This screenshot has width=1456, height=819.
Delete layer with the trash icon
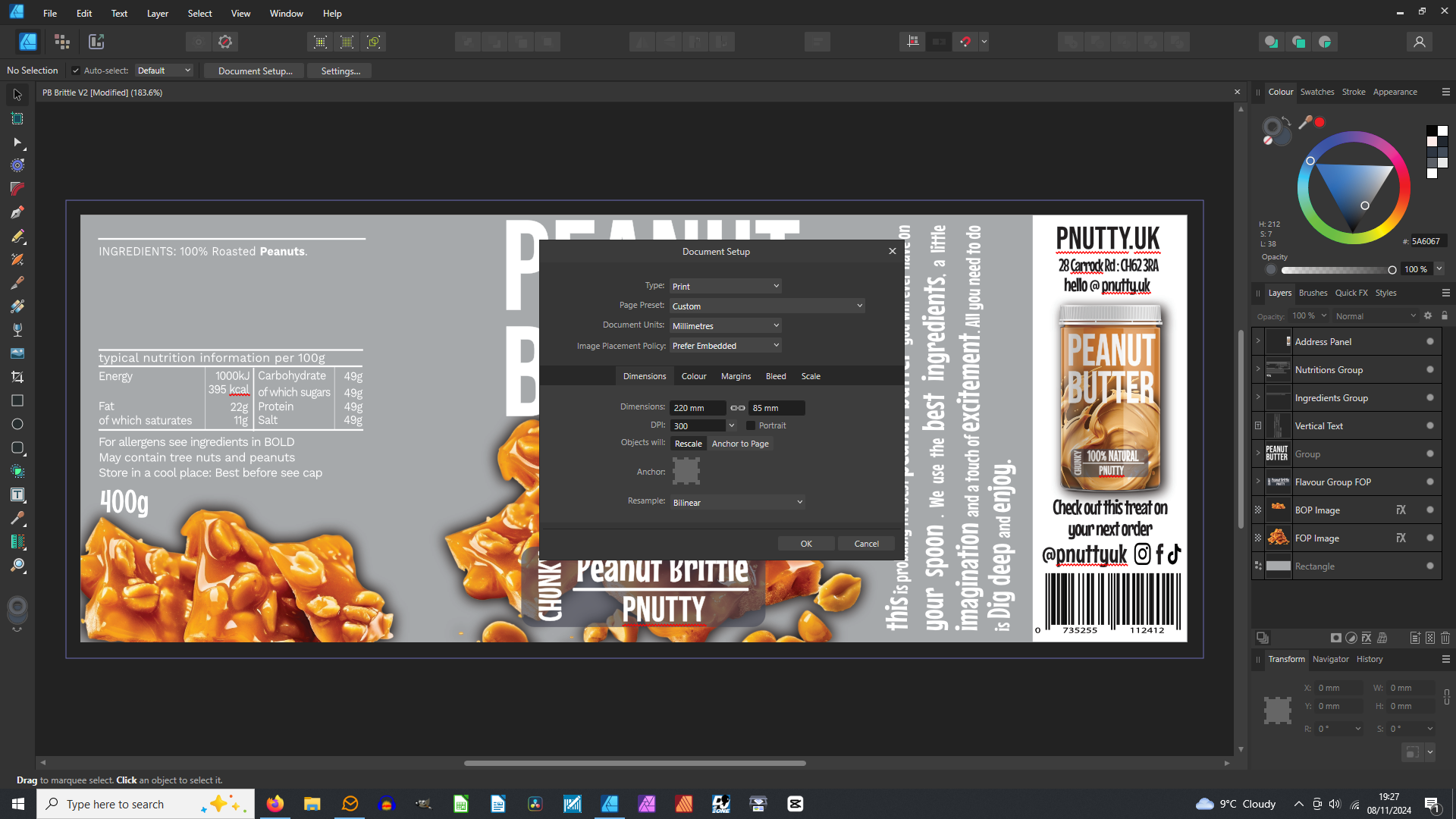(x=1445, y=638)
